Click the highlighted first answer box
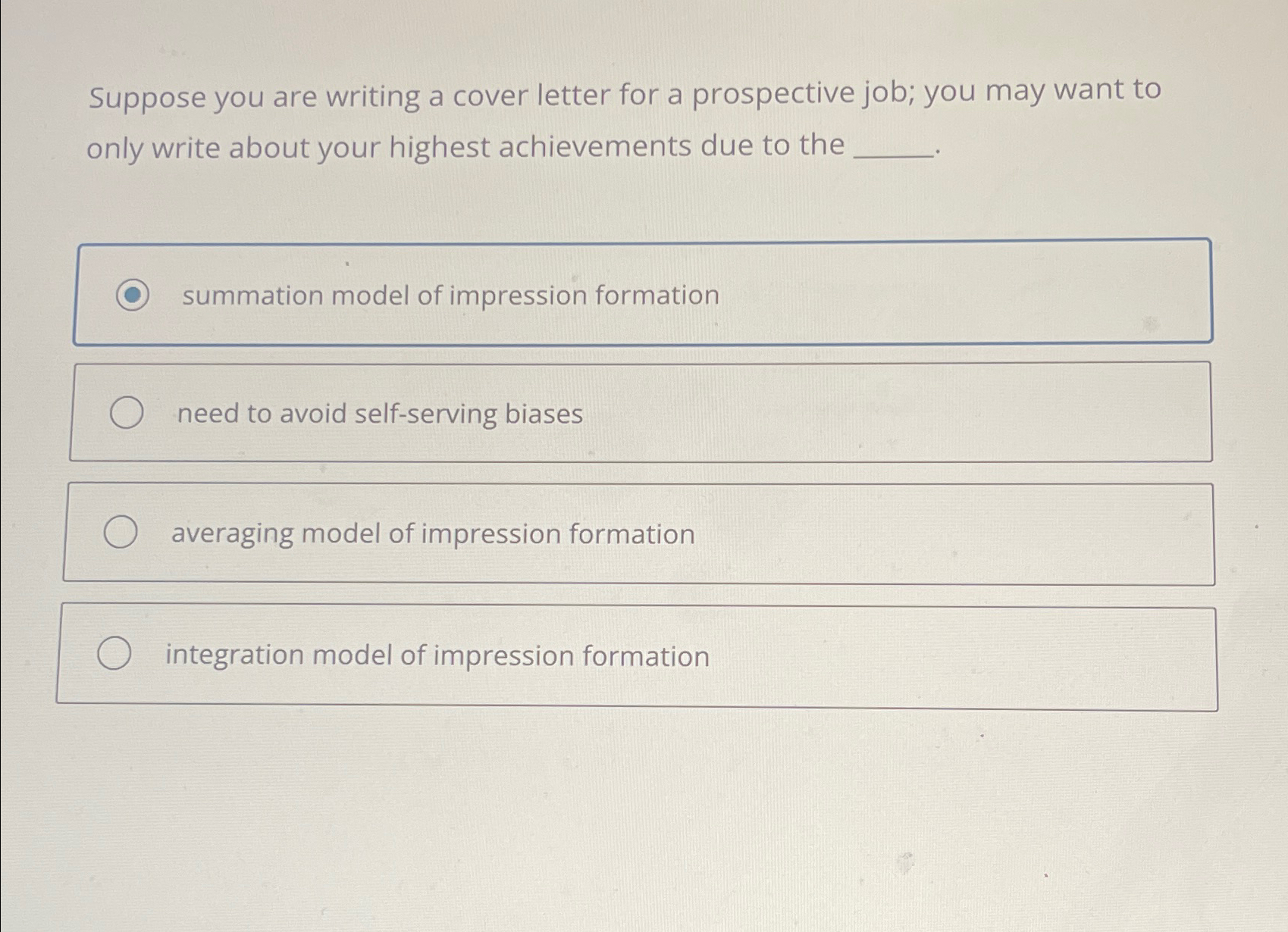Image resolution: width=1288 pixels, height=932 pixels. [643, 293]
